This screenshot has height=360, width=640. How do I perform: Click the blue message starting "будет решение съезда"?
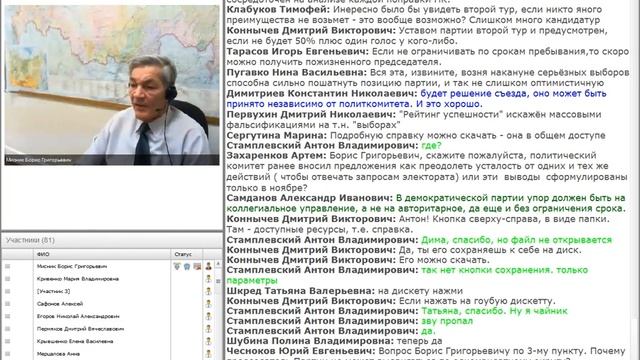click(416, 99)
